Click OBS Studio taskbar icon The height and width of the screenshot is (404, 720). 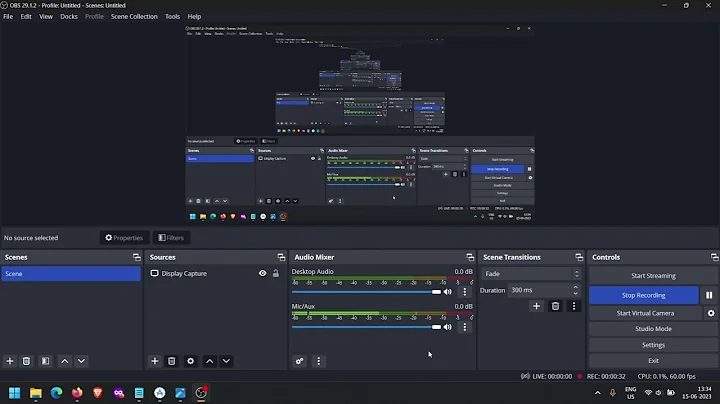pos(201,393)
